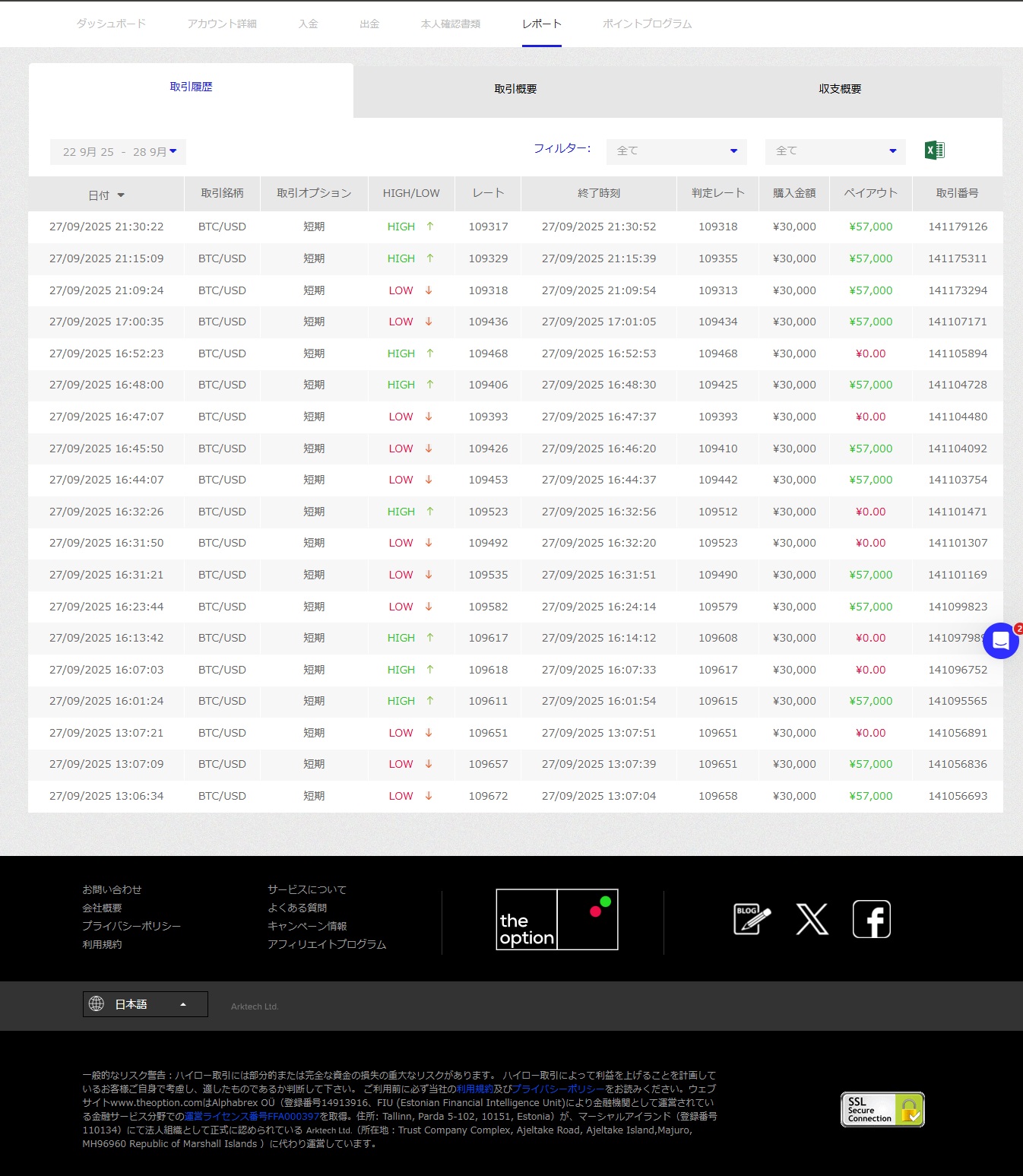Go to ダッシュボード in top navigation
Image resolution: width=1023 pixels, height=1176 pixels.
click(111, 24)
